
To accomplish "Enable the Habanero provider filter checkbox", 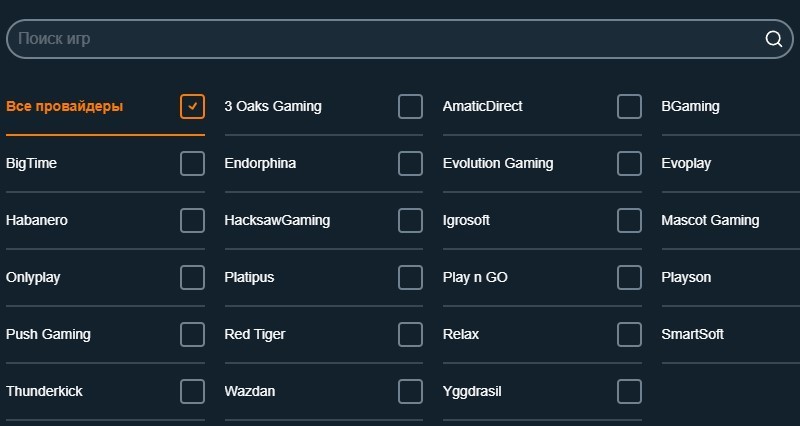I will 192,220.
